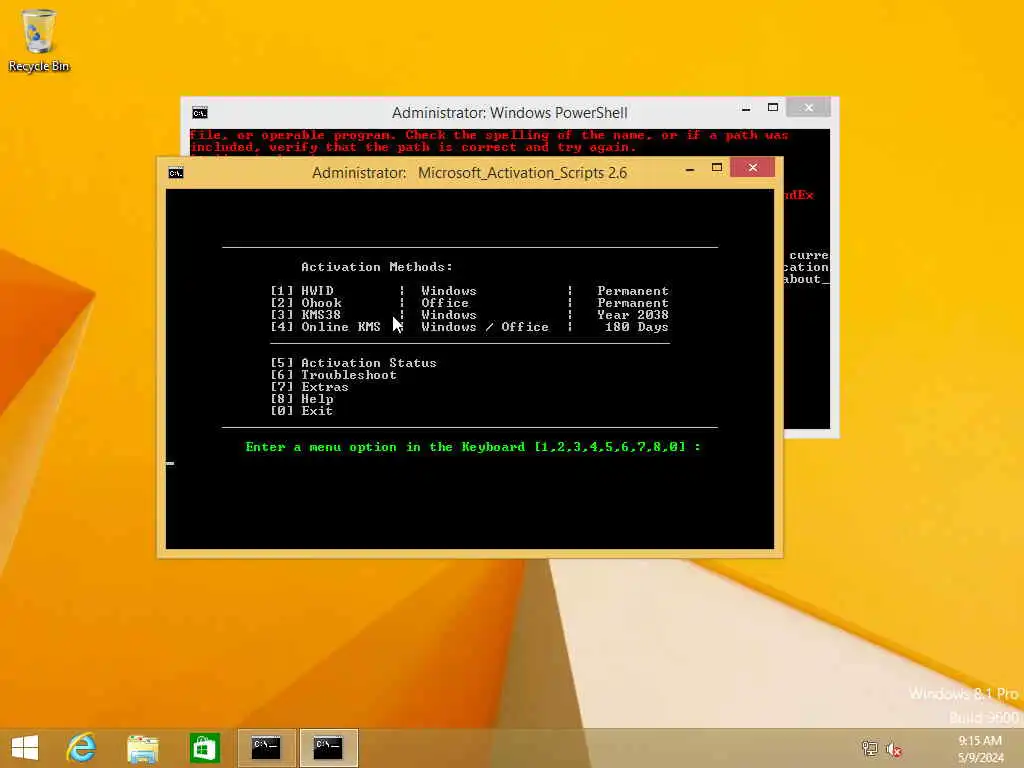Viewport: 1024px width, 768px height.
Task: Select the Activation Scripts taskbar window button
Action: click(328, 748)
